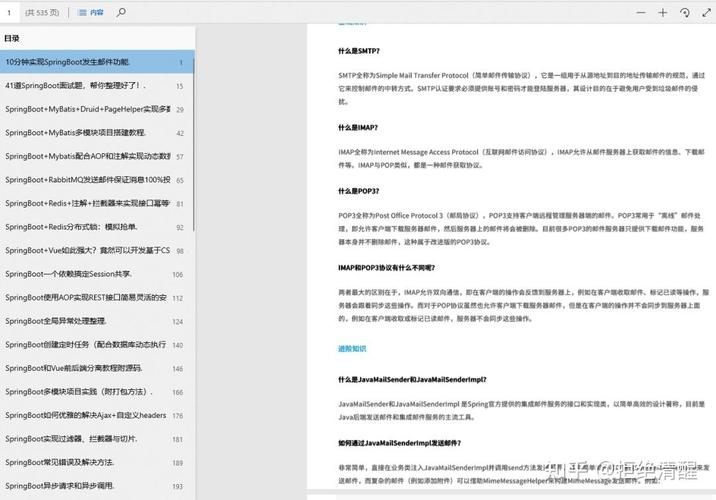Select SpringBoot多模块项目实践 entry
716x500 pixels.
[x=97, y=392]
